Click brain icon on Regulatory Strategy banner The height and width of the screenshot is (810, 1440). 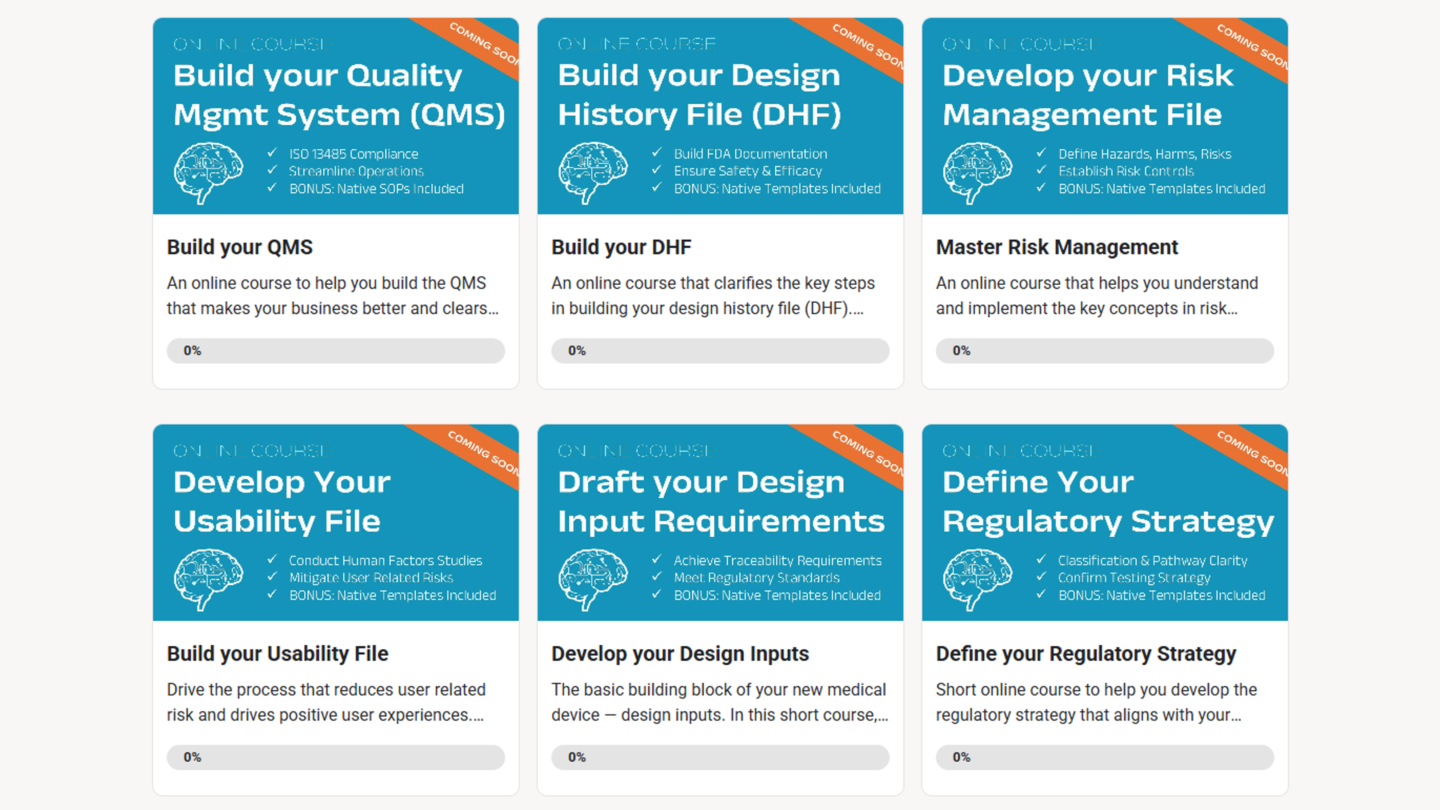977,579
